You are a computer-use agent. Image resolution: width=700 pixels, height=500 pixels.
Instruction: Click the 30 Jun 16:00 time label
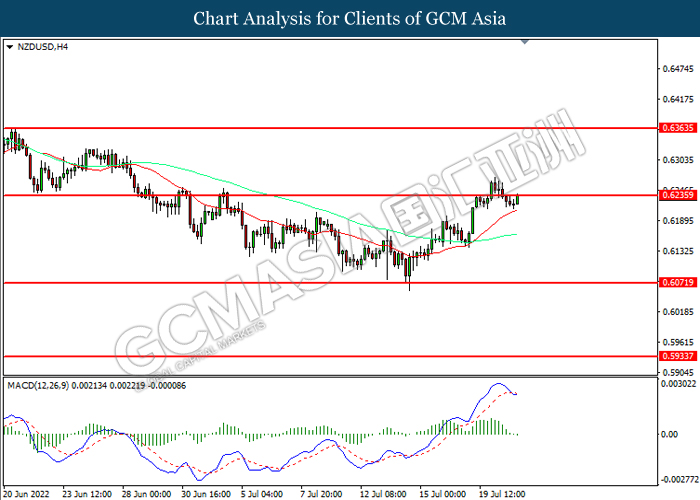coord(206,494)
